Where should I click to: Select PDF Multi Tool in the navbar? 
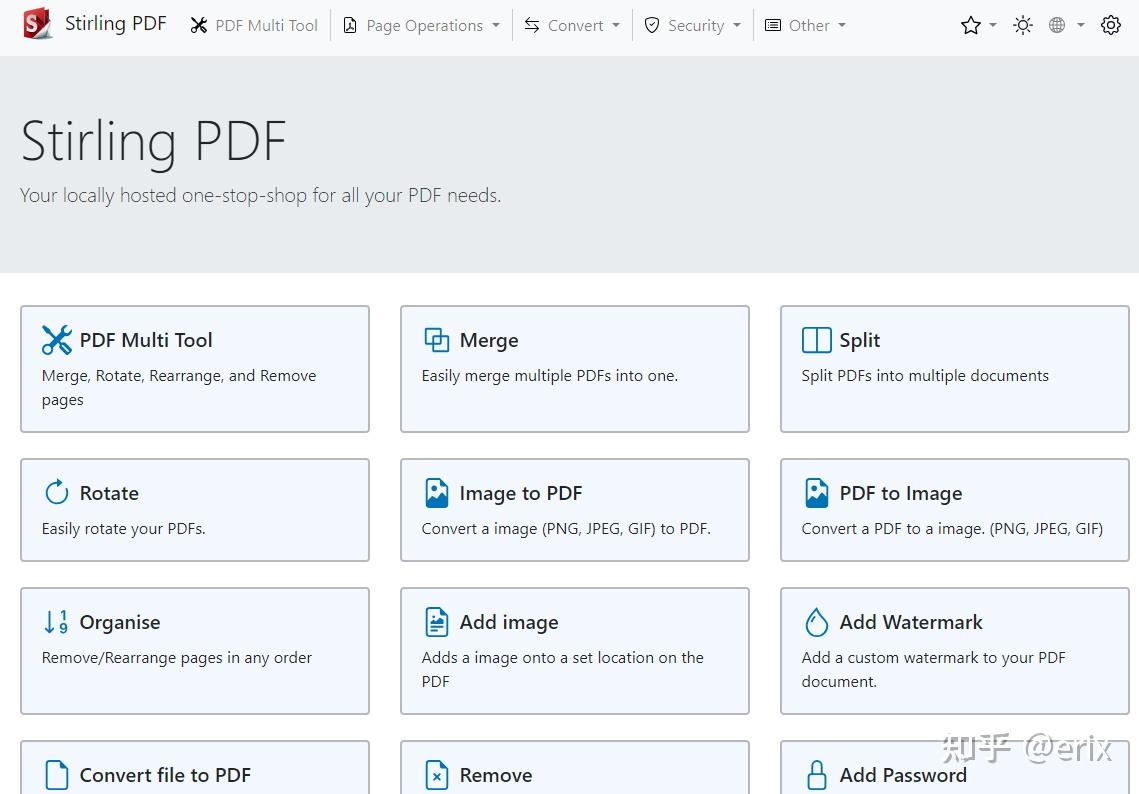pyautogui.click(x=253, y=25)
